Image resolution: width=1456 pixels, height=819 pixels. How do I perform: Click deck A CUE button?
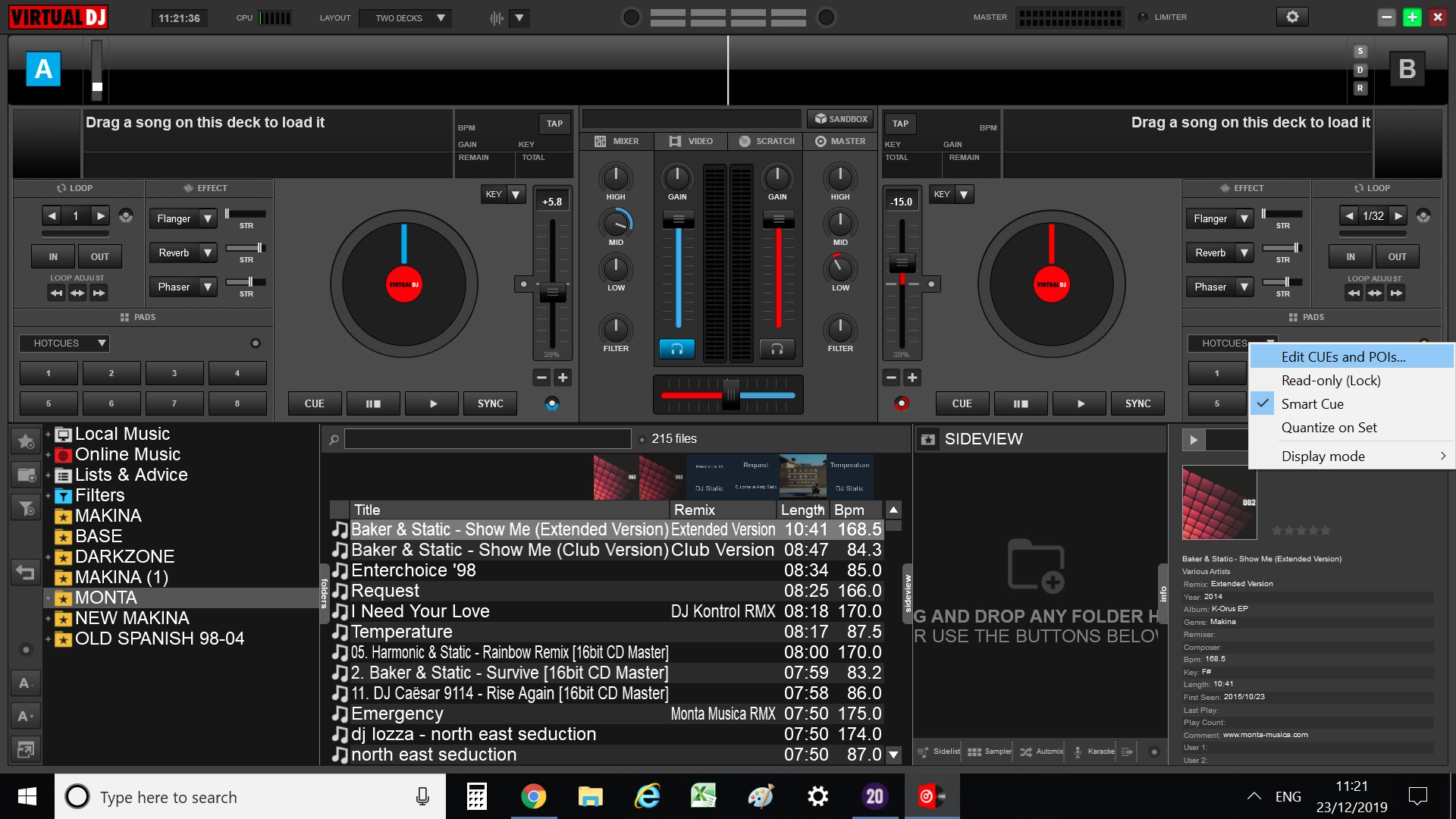click(x=314, y=403)
